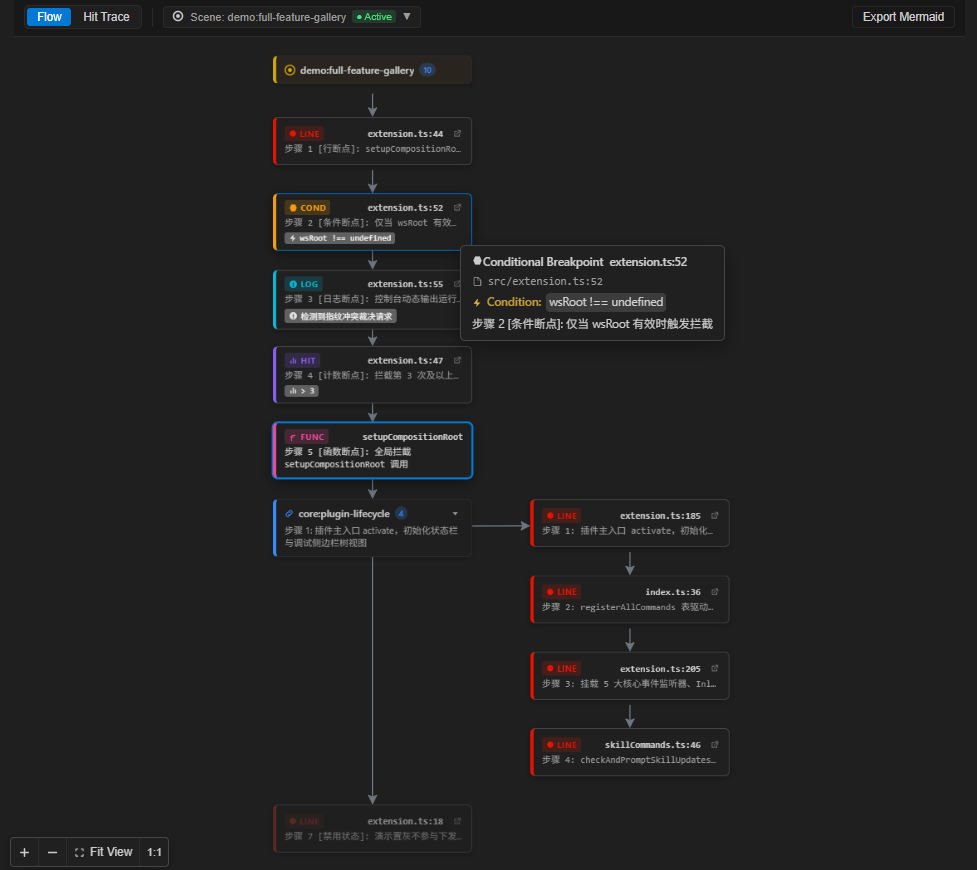Open file link on index.ts:36 node
Image resolution: width=977 pixels, height=870 pixels.
tap(715, 591)
